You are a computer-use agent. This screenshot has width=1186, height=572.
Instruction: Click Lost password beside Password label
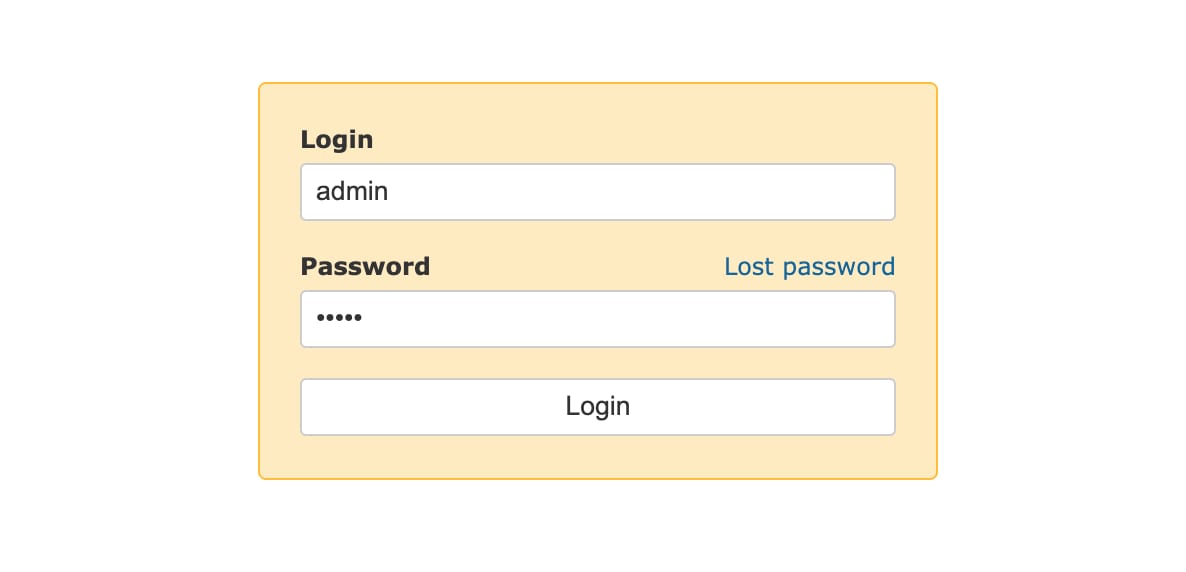point(809,267)
